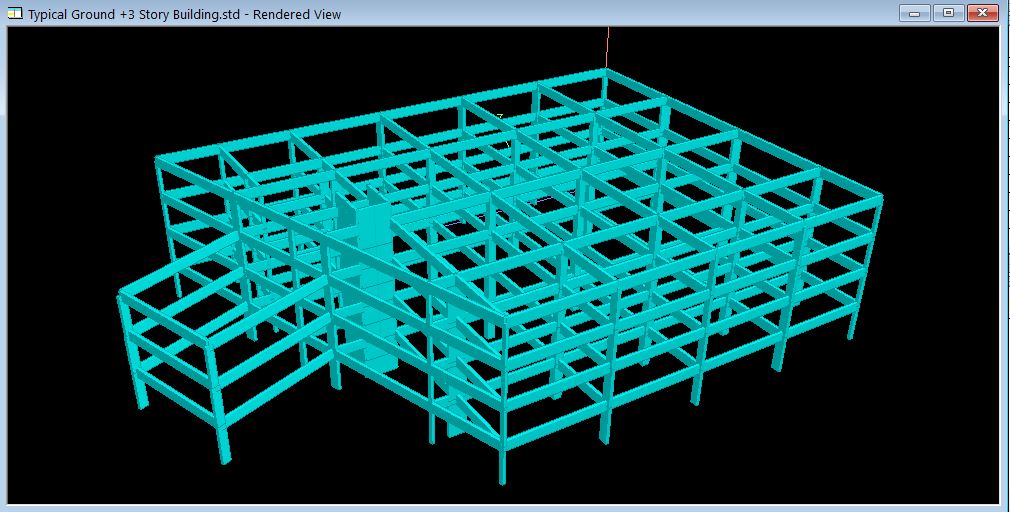
Task: Pick the small green axis label near roof
Action: point(500,117)
